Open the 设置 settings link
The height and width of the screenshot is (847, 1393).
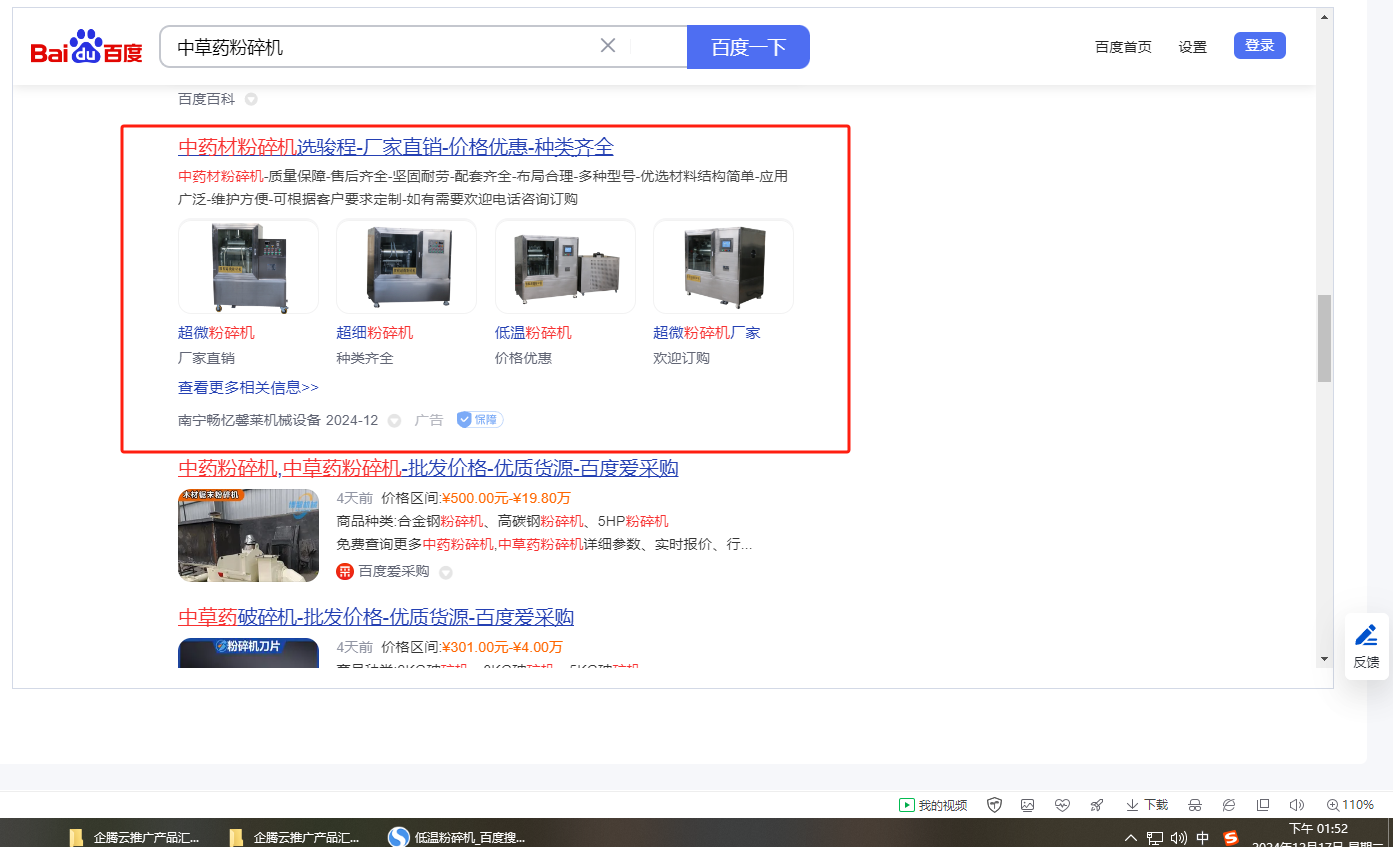1192,47
